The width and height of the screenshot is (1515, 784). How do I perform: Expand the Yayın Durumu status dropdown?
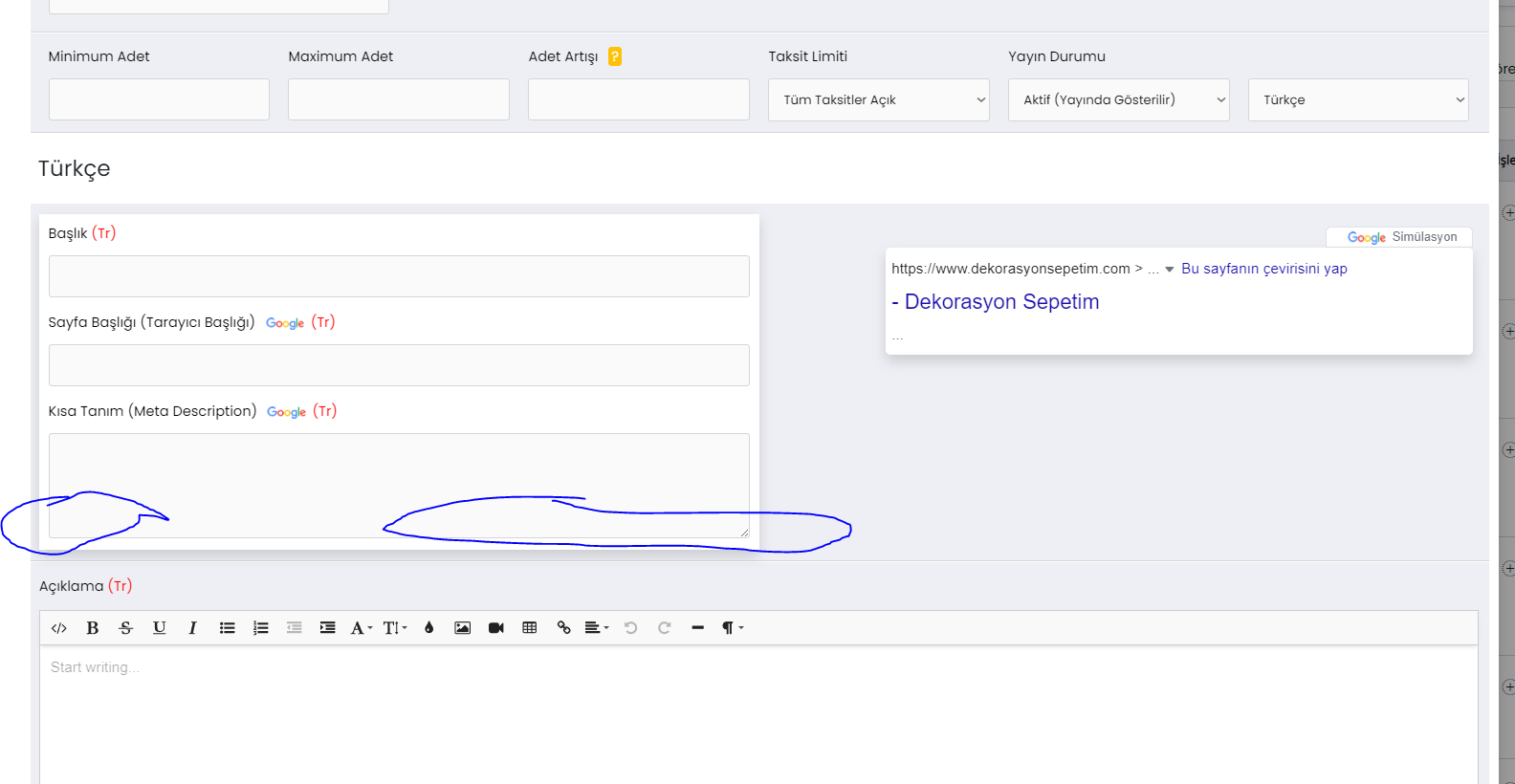(x=1118, y=99)
